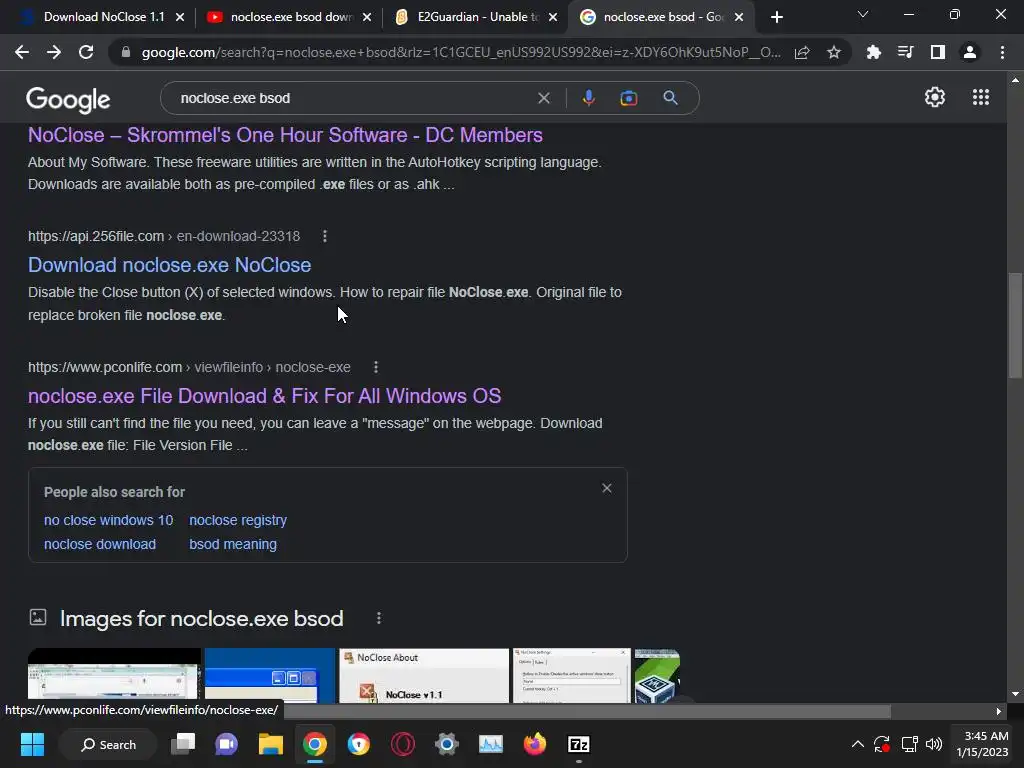View site information lock icon
This screenshot has width=1024, height=768.
[x=126, y=52]
